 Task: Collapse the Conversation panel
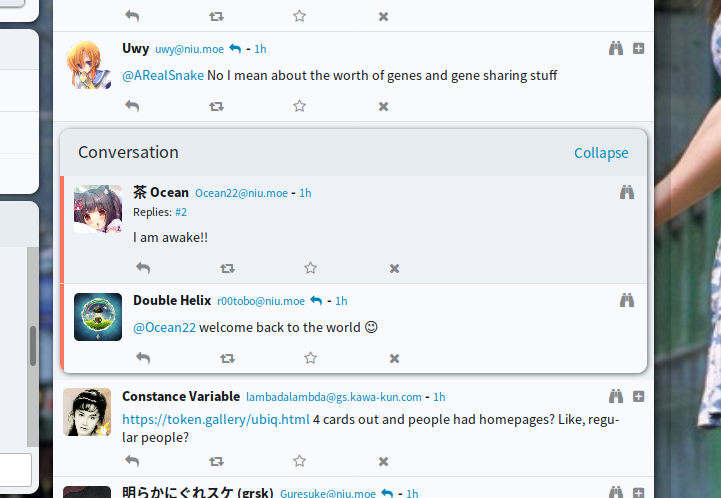601,153
